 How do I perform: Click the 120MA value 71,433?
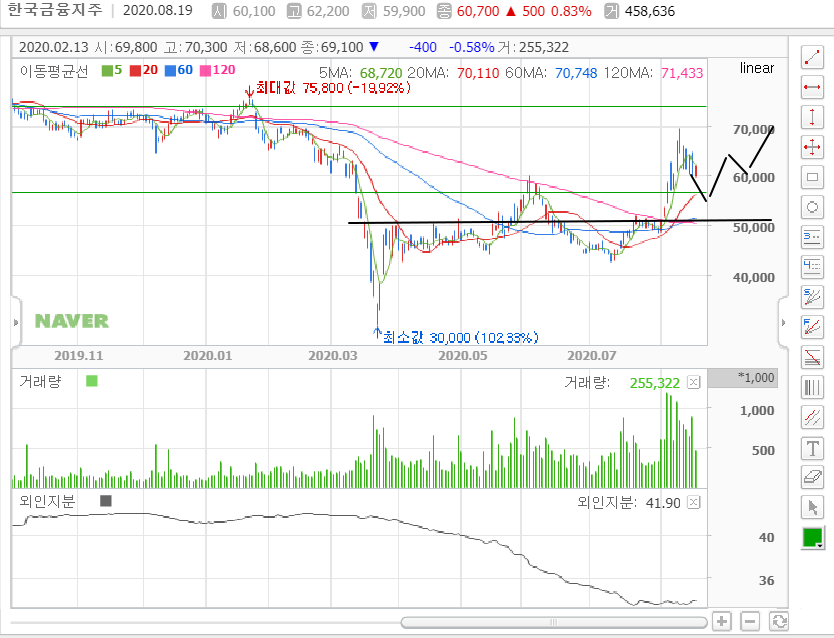click(682, 73)
